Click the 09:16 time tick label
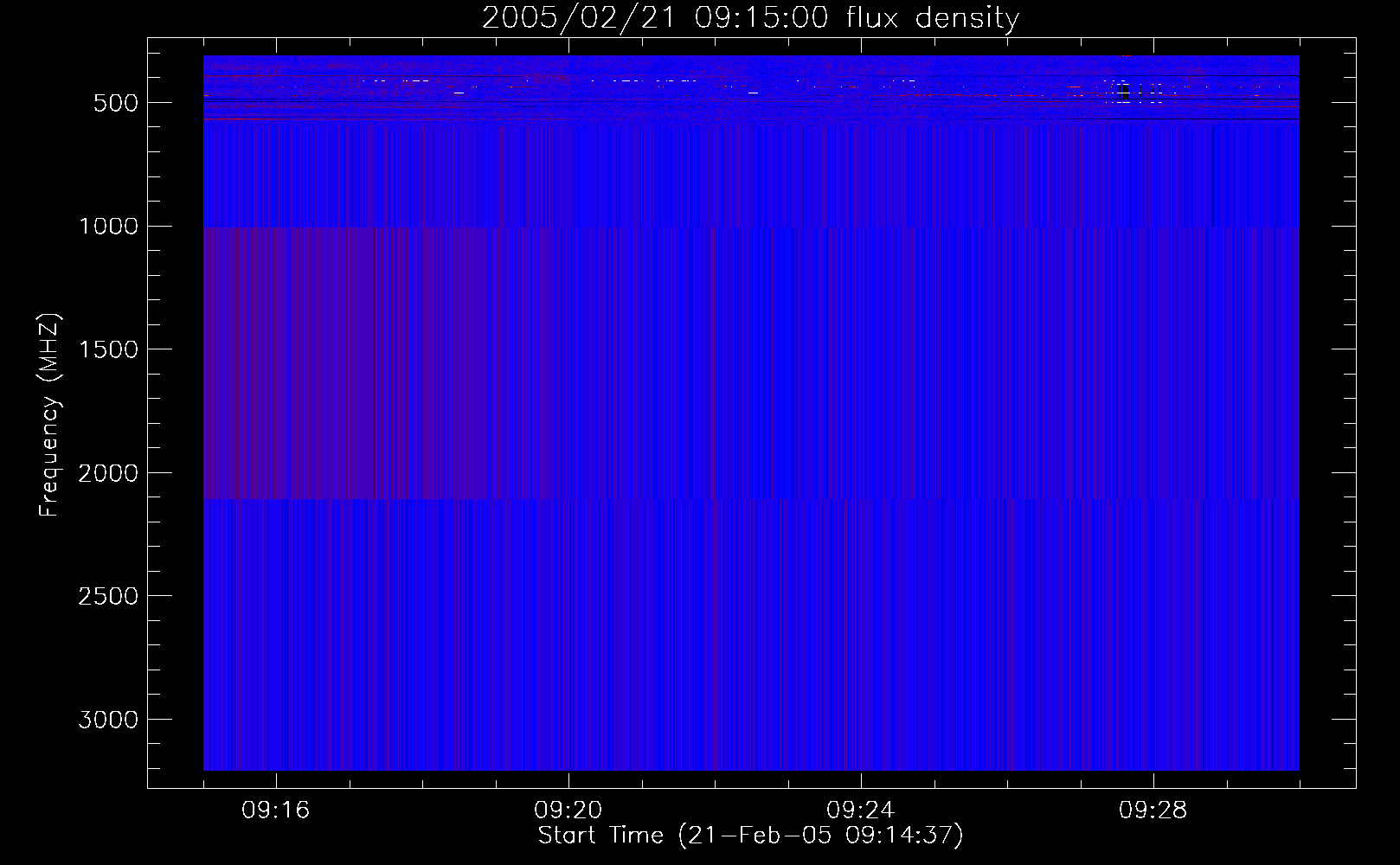The width and height of the screenshot is (1400, 865). (x=275, y=811)
